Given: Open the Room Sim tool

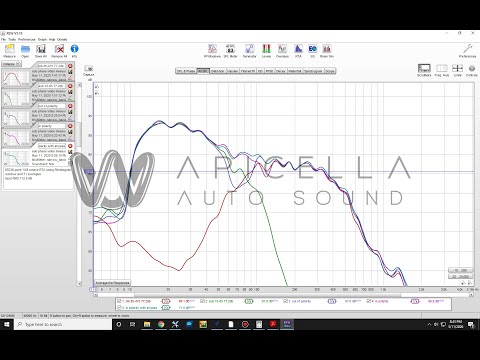Looking at the screenshot, I should tap(327, 51).
